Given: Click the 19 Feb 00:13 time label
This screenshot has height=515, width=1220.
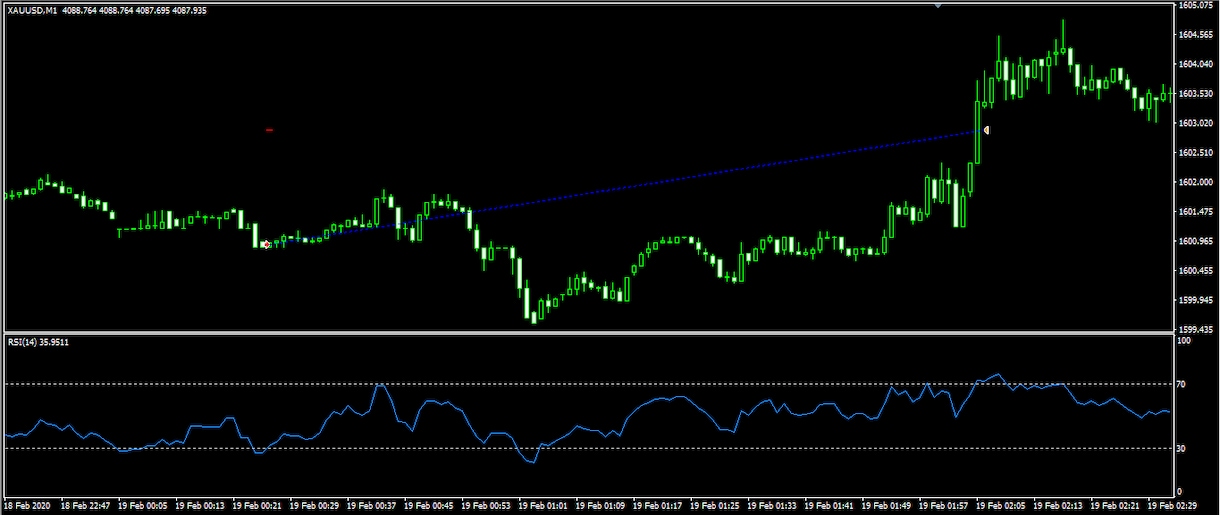Looking at the screenshot, I should tap(200, 505).
